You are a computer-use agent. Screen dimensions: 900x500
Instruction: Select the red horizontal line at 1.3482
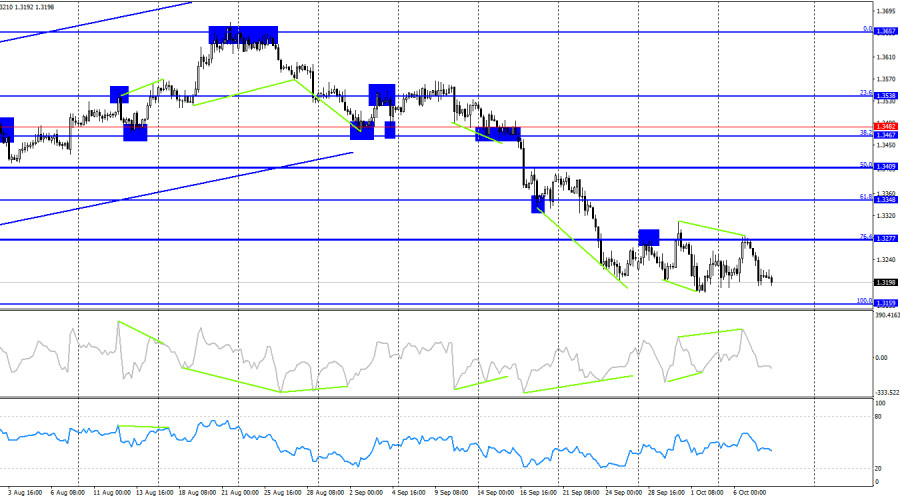pos(436,127)
